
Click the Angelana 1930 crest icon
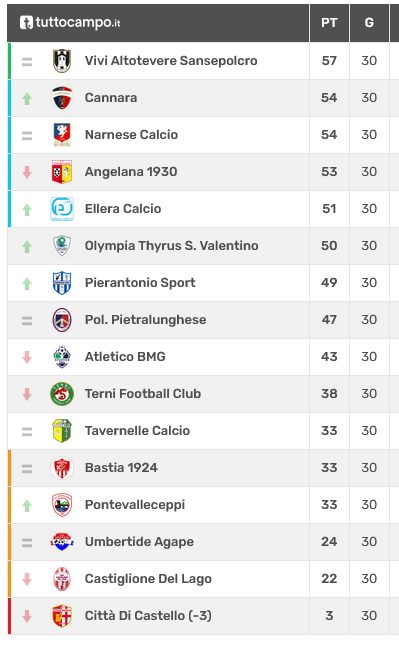point(62,172)
